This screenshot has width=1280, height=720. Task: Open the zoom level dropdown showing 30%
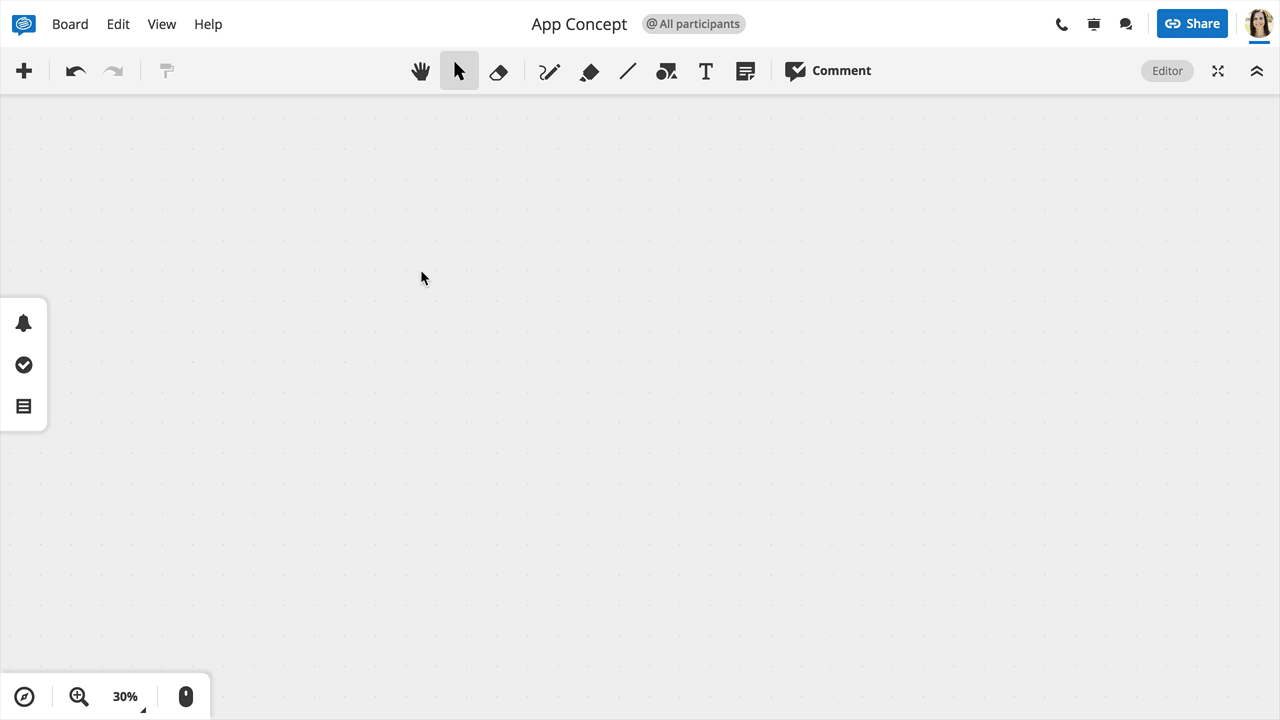(125, 696)
